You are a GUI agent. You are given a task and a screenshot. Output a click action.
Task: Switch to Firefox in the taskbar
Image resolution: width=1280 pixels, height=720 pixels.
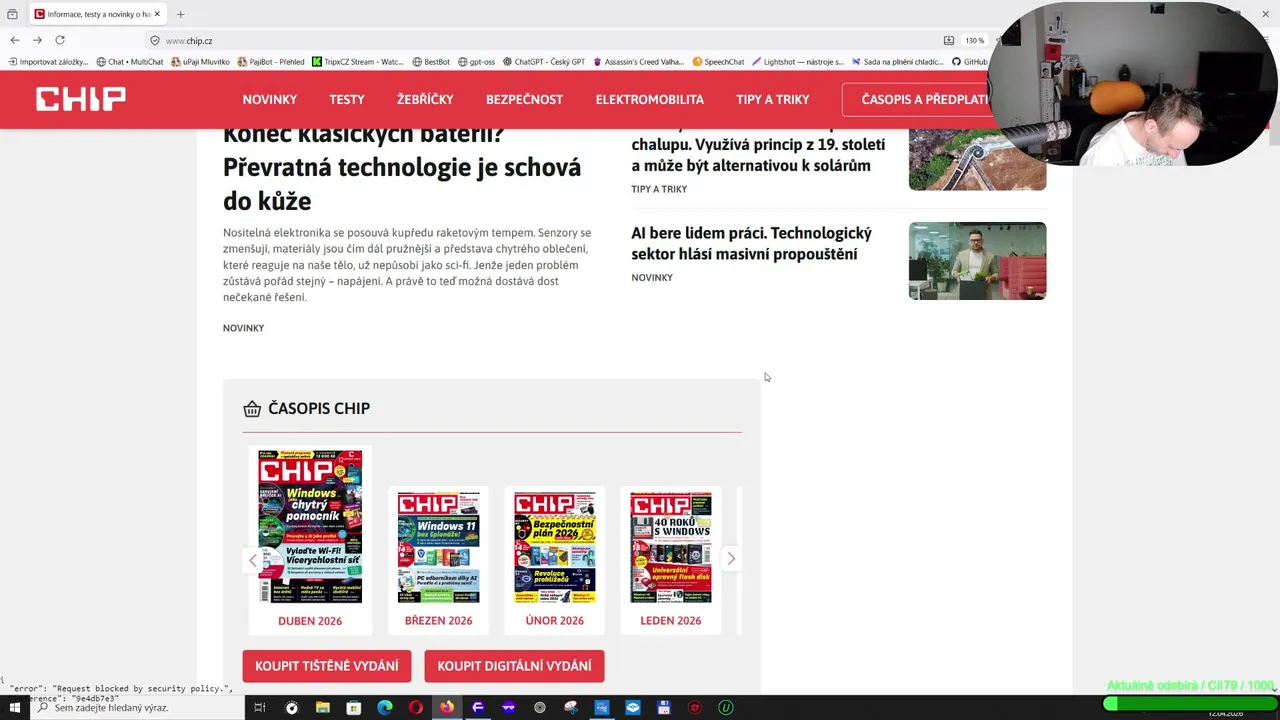446,708
